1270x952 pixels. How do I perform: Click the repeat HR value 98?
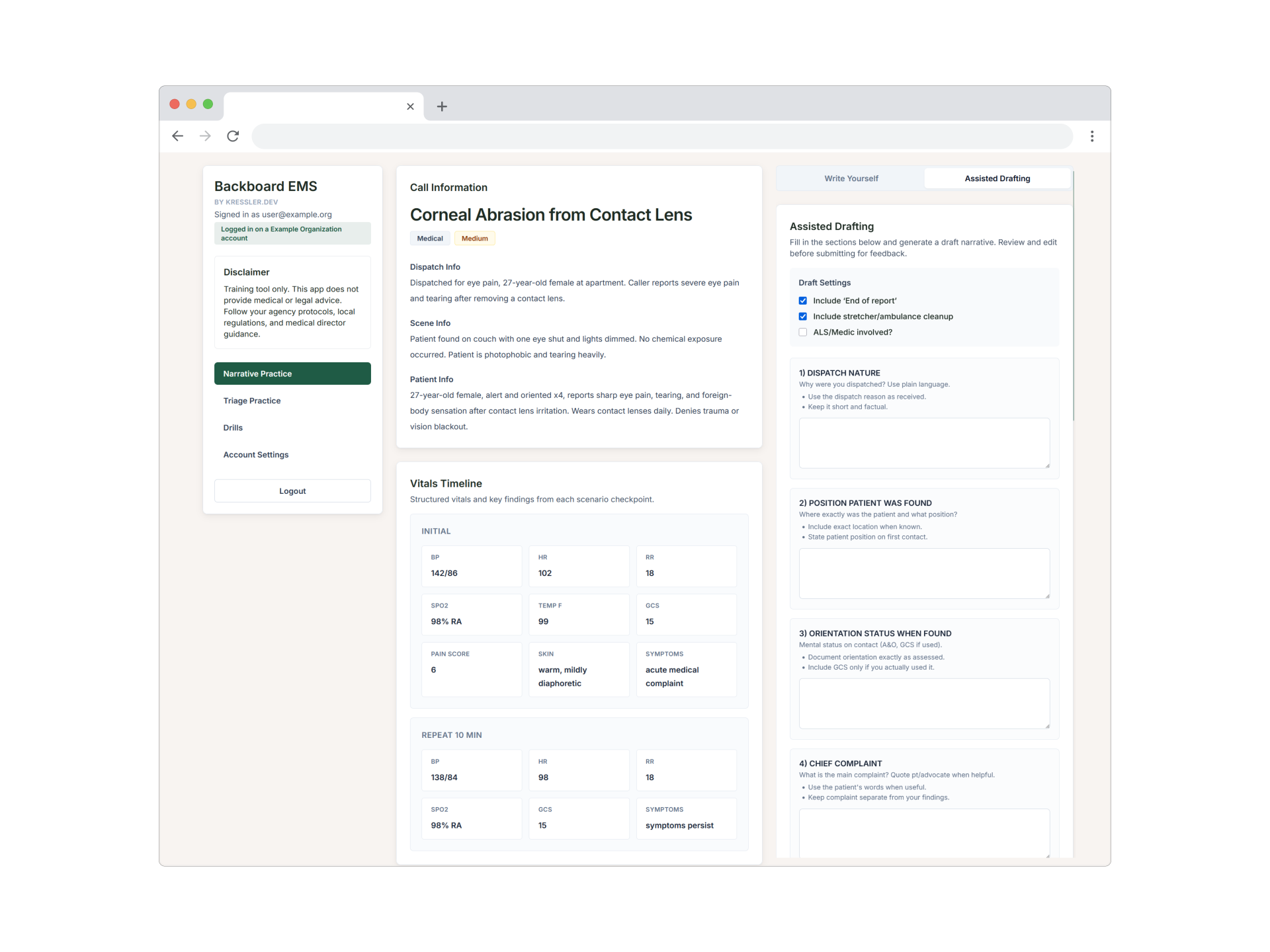(x=543, y=777)
